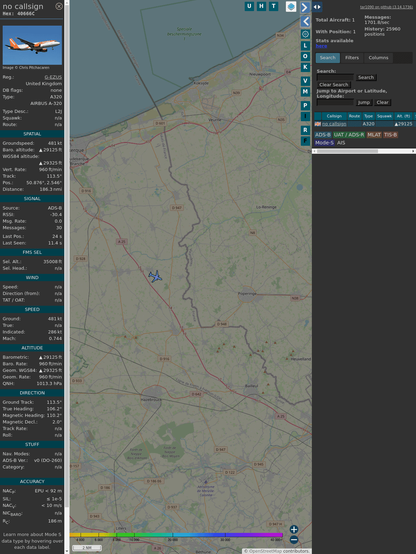This screenshot has width=416, height=554.
Task: Click the left chevron expander button
Action: (x=305, y=21)
